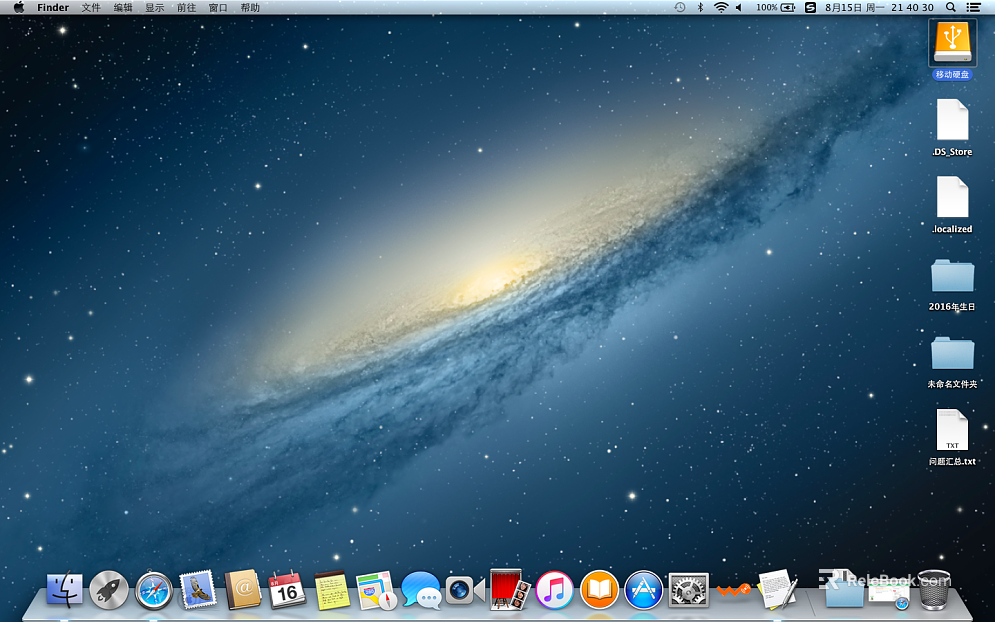This screenshot has width=995, height=622.
Task: Open Bluetooth status menu
Action: 701,8
